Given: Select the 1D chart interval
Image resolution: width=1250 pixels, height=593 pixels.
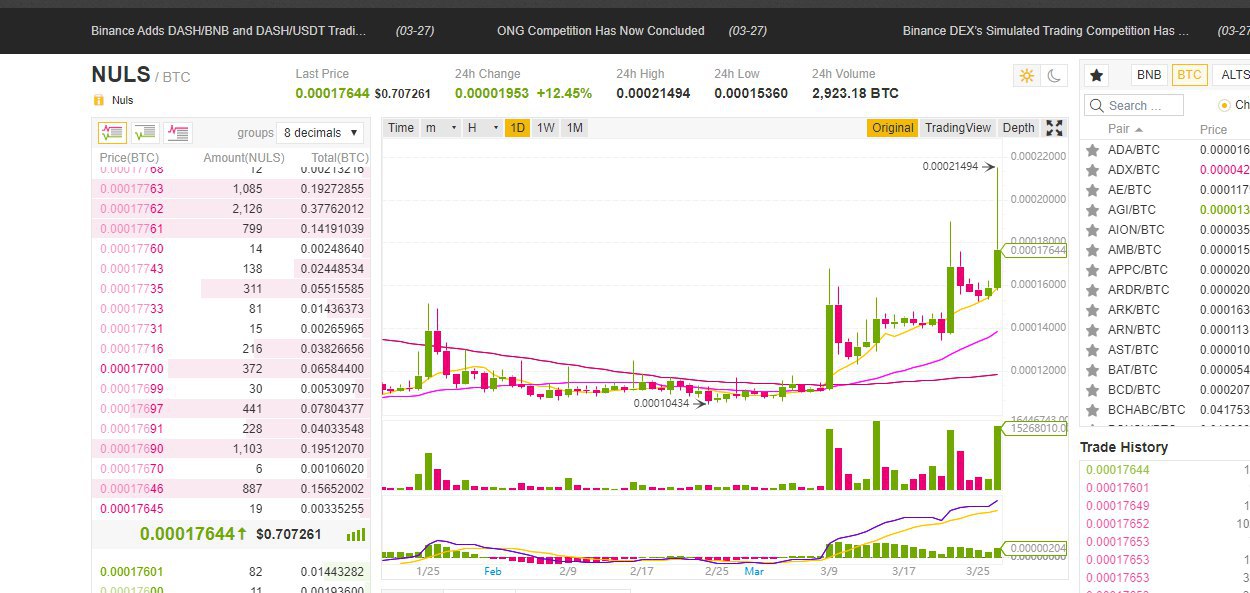Looking at the screenshot, I should coord(517,128).
